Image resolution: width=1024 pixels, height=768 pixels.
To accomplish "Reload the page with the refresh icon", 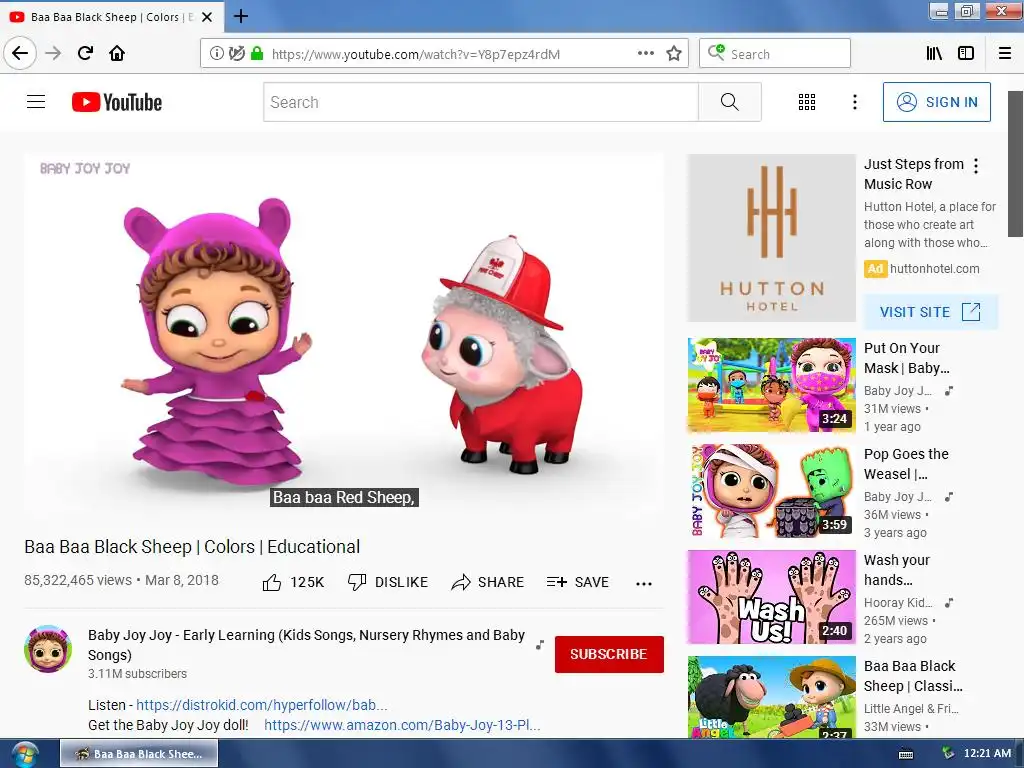I will point(86,53).
